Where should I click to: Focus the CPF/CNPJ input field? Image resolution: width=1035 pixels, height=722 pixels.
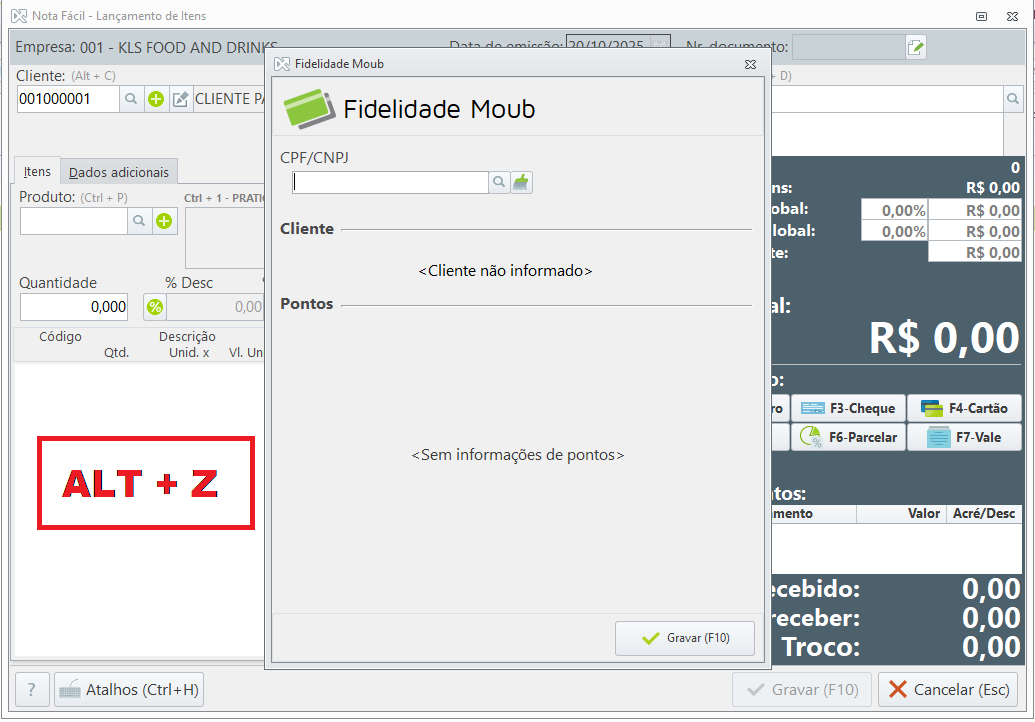(x=390, y=182)
